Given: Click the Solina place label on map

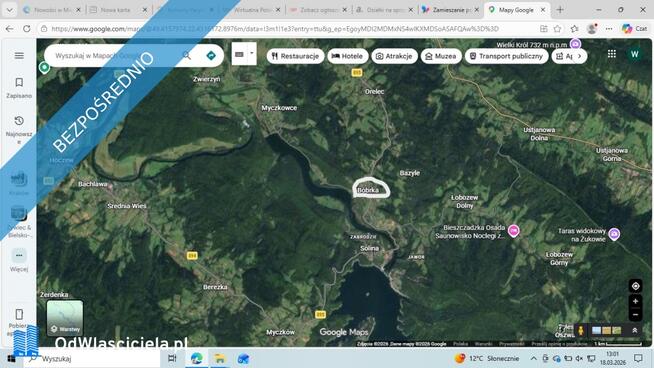Looking at the screenshot, I should pyautogui.click(x=370, y=248).
